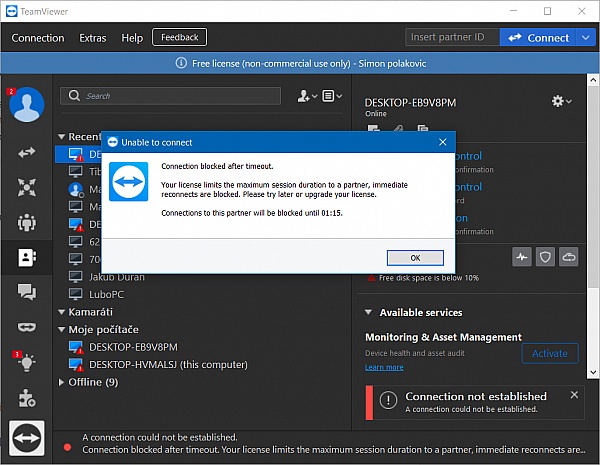Screen dimensions: 600x465
Task: Click the monitoring pulse icon
Action: tap(523, 256)
